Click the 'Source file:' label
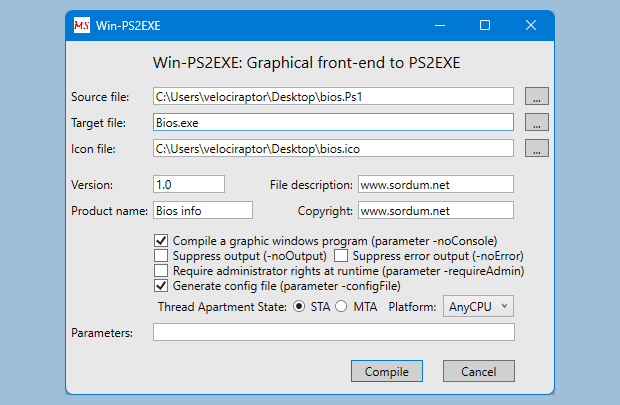This screenshot has width=620, height=405. (x=100, y=97)
